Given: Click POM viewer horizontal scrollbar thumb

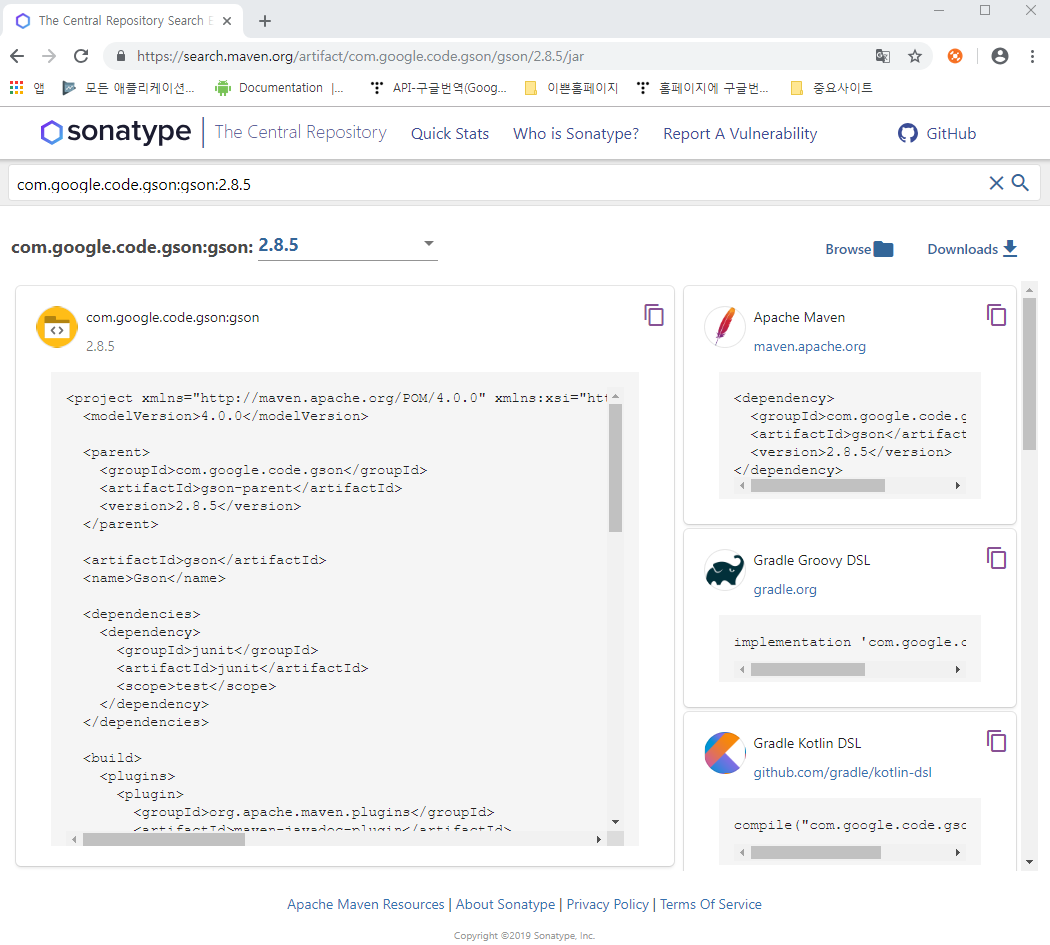Looking at the screenshot, I should coord(164,839).
